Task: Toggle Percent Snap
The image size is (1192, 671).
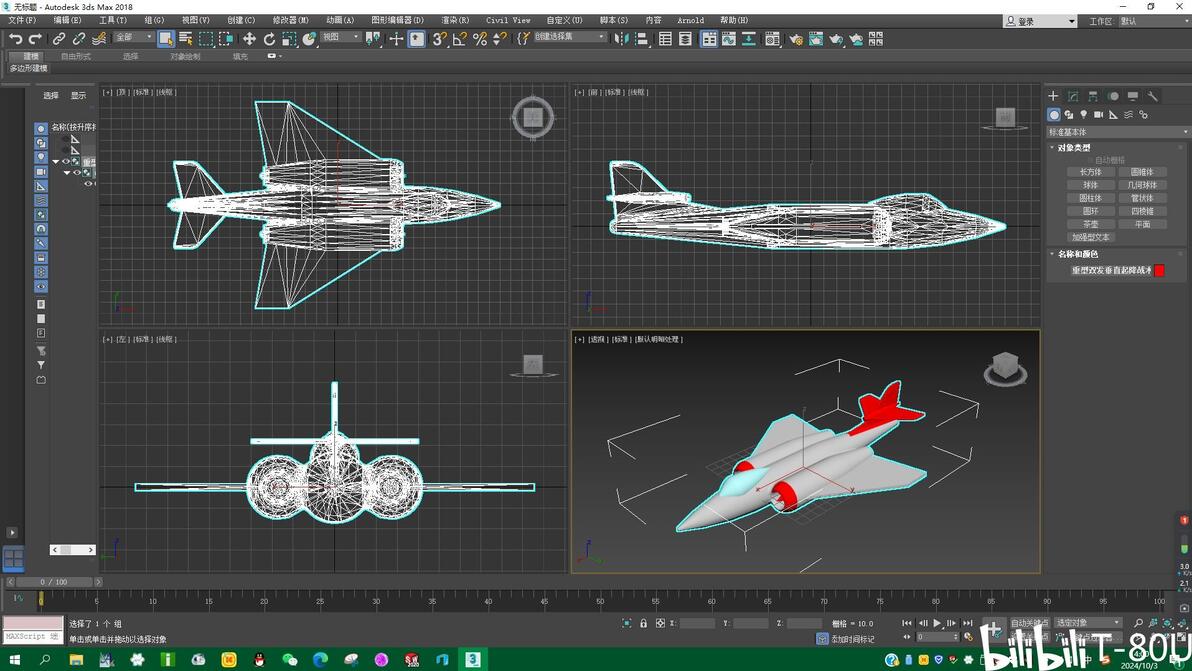Action: point(480,39)
